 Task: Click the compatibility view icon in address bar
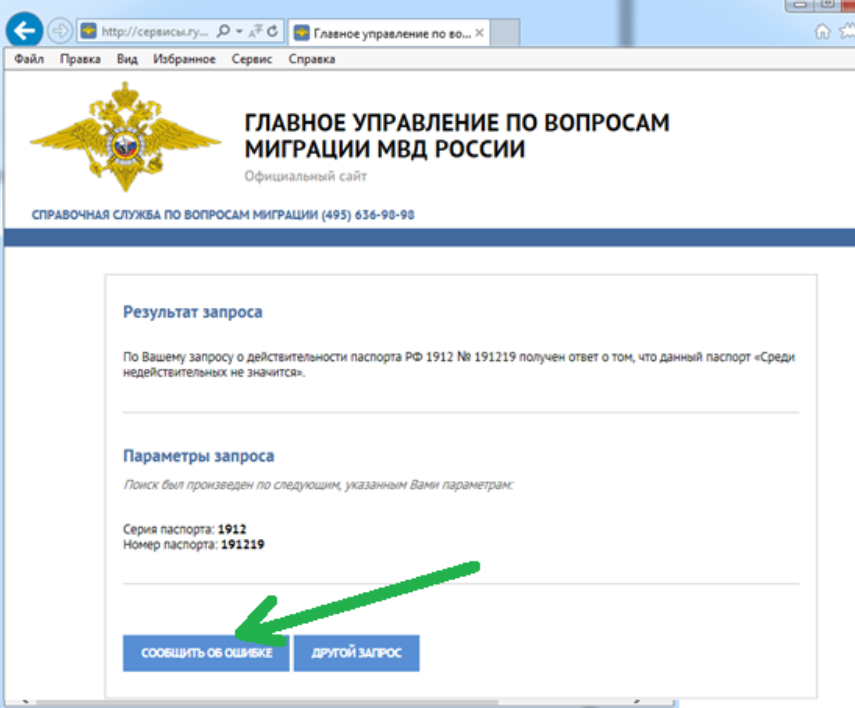point(256,32)
